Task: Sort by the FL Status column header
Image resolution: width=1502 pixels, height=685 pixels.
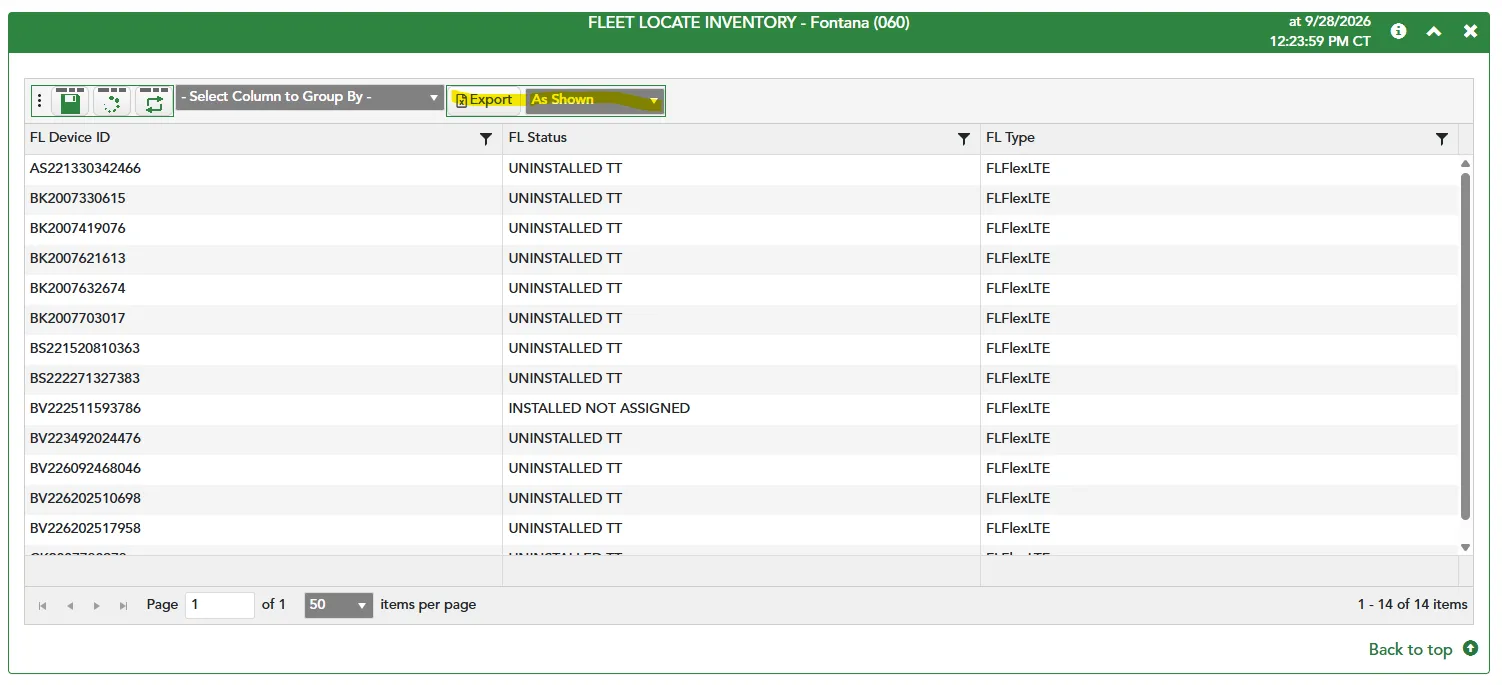Action: pos(538,138)
